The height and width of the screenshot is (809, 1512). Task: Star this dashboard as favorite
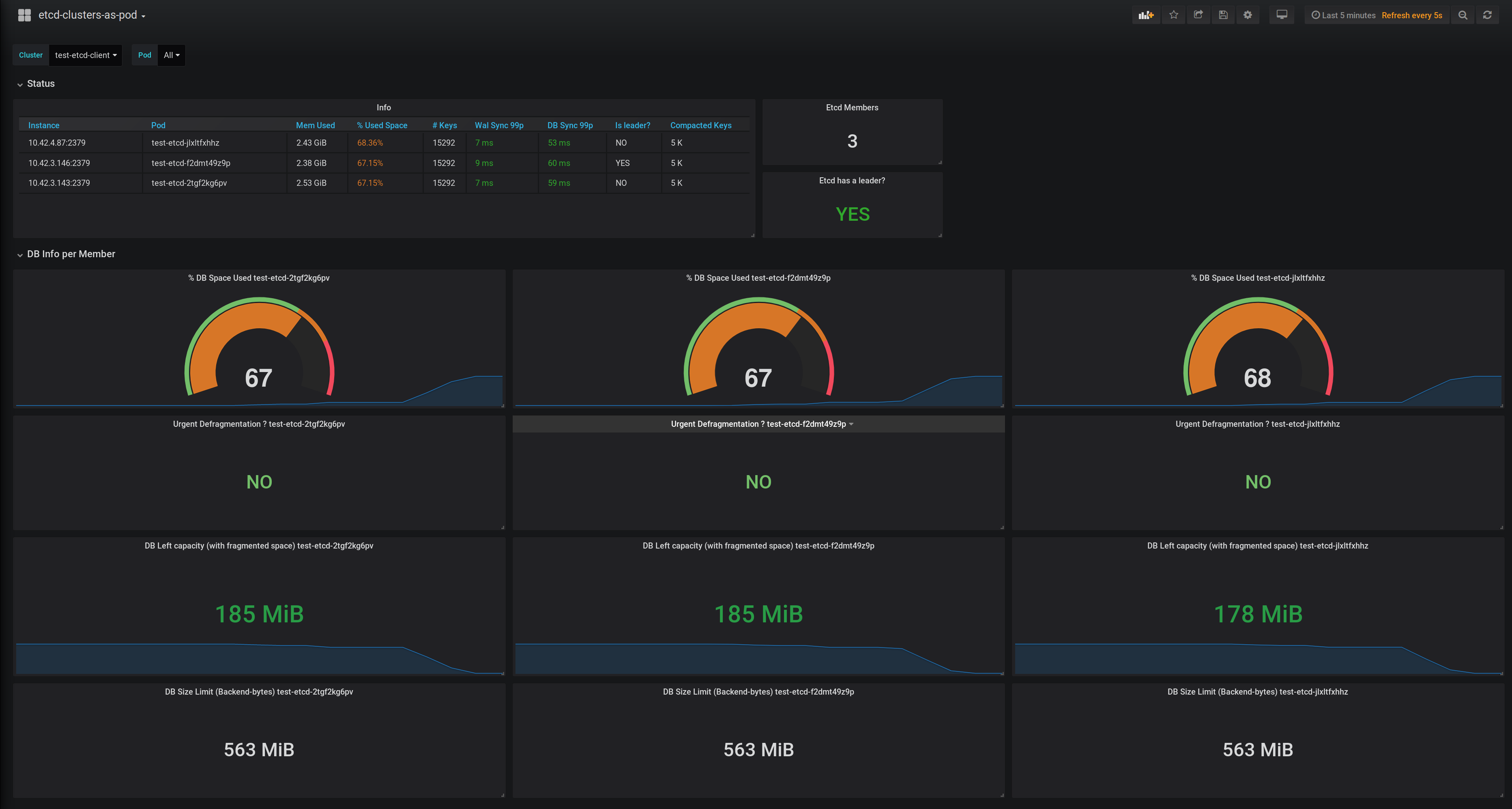1173,15
